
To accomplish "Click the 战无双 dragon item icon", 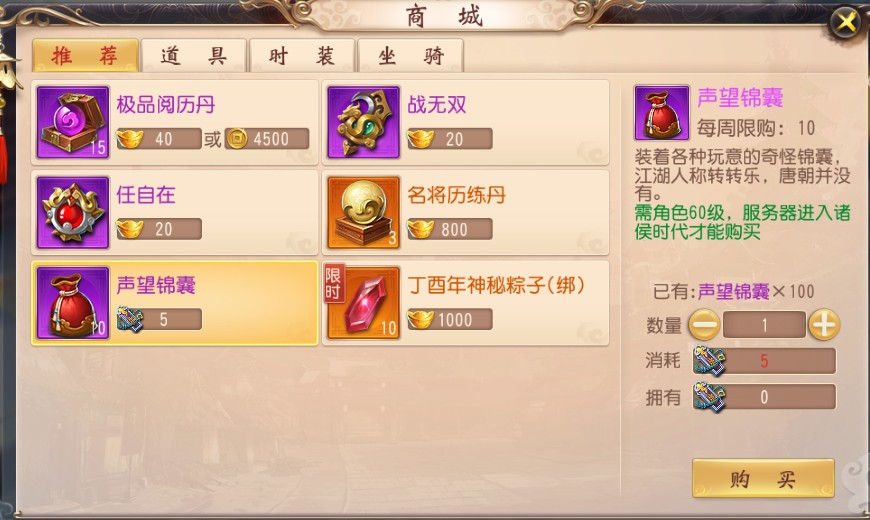I will [363, 122].
